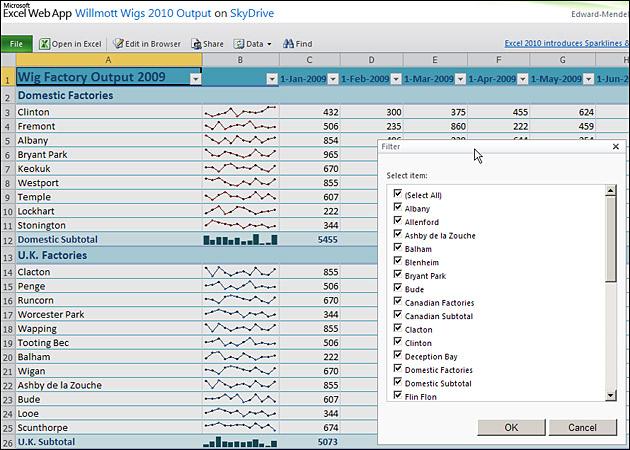Uncheck the Bude filter checkbox
The width and height of the screenshot is (630, 450).
pyautogui.click(x=398, y=288)
